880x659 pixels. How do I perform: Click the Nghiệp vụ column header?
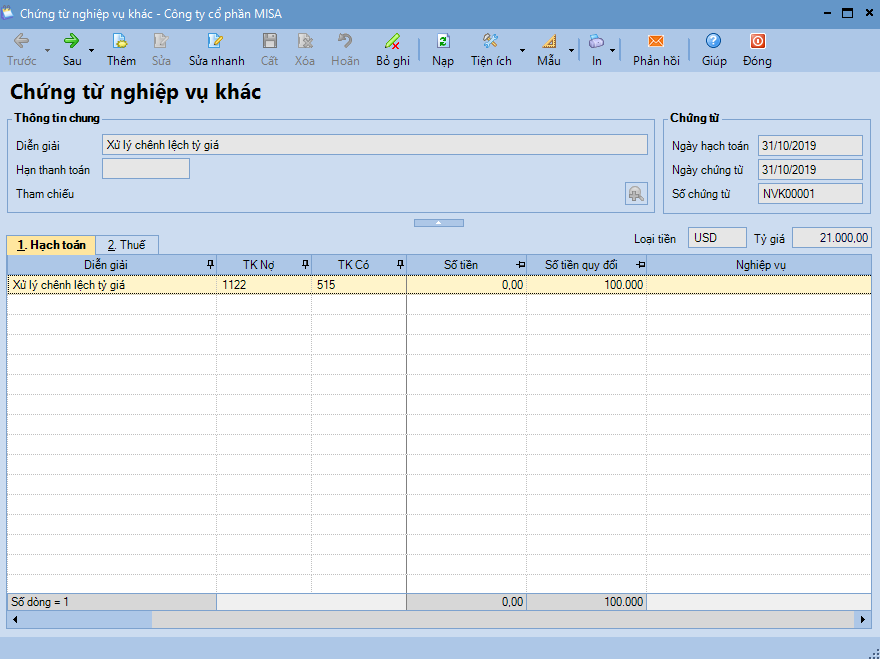pyautogui.click(x=759, y=264)
